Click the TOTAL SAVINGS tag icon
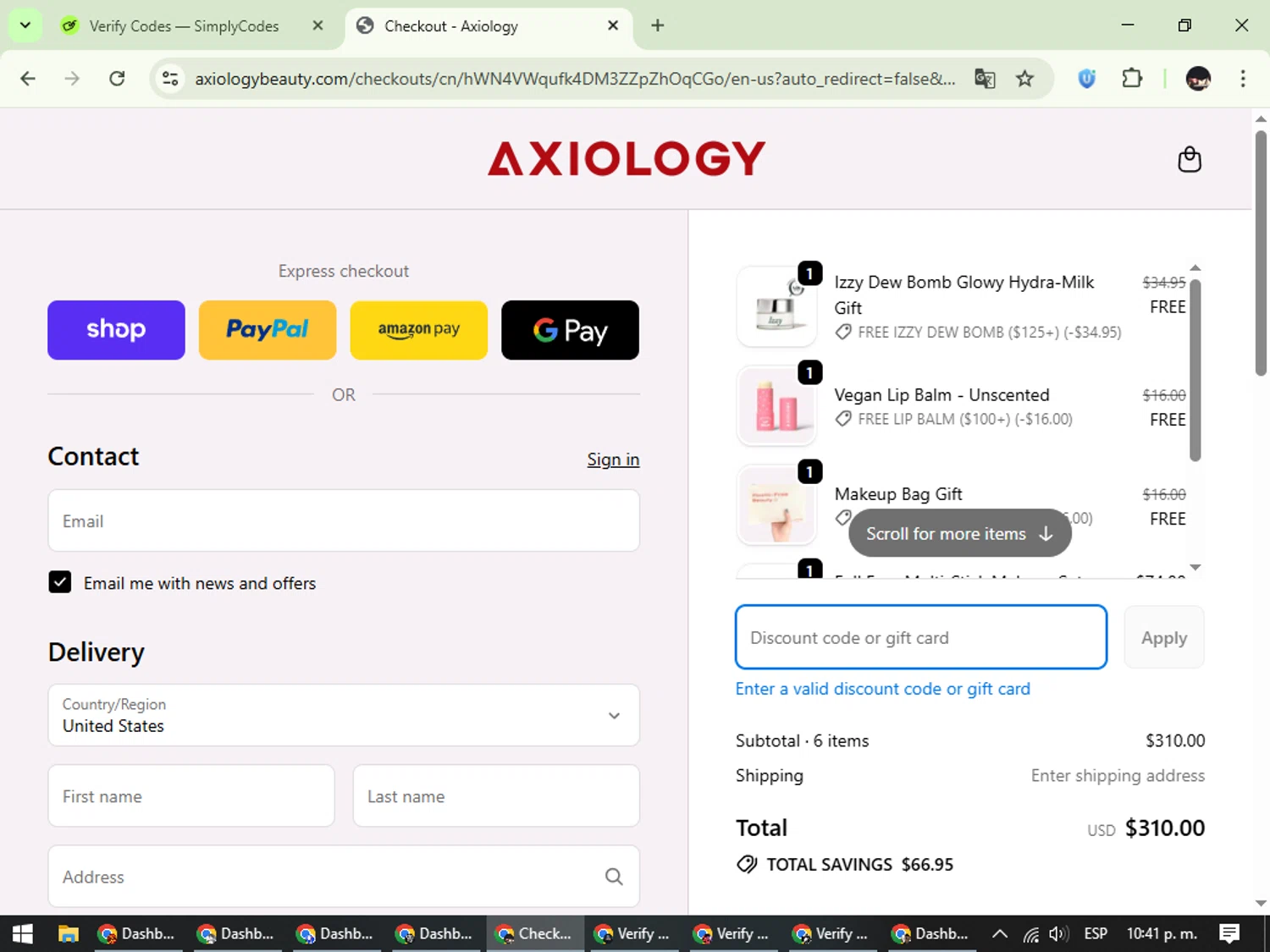The image size is (1270, 952). click(747, 864)
